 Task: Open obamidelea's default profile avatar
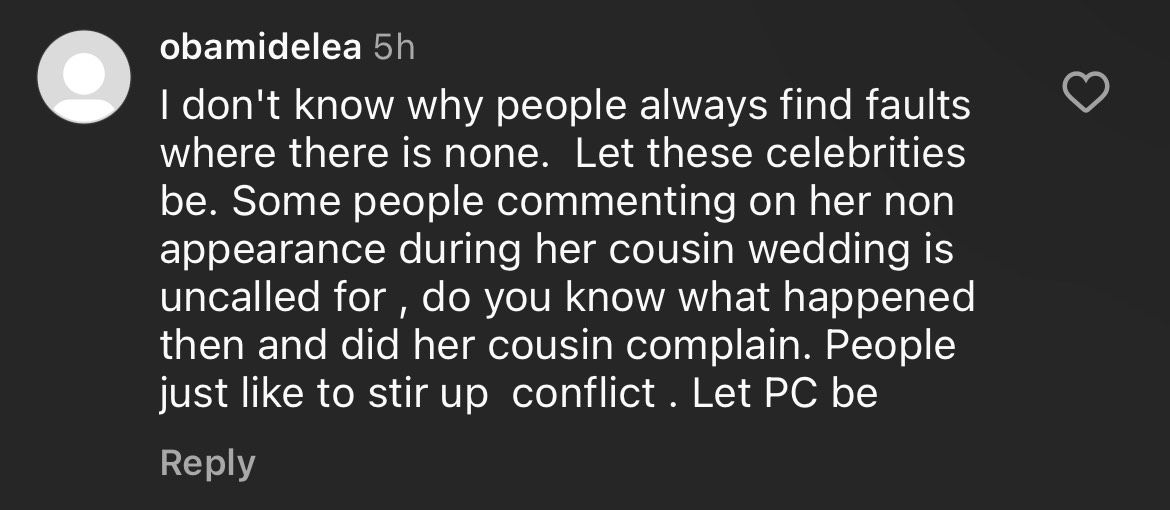click(84, 77)
